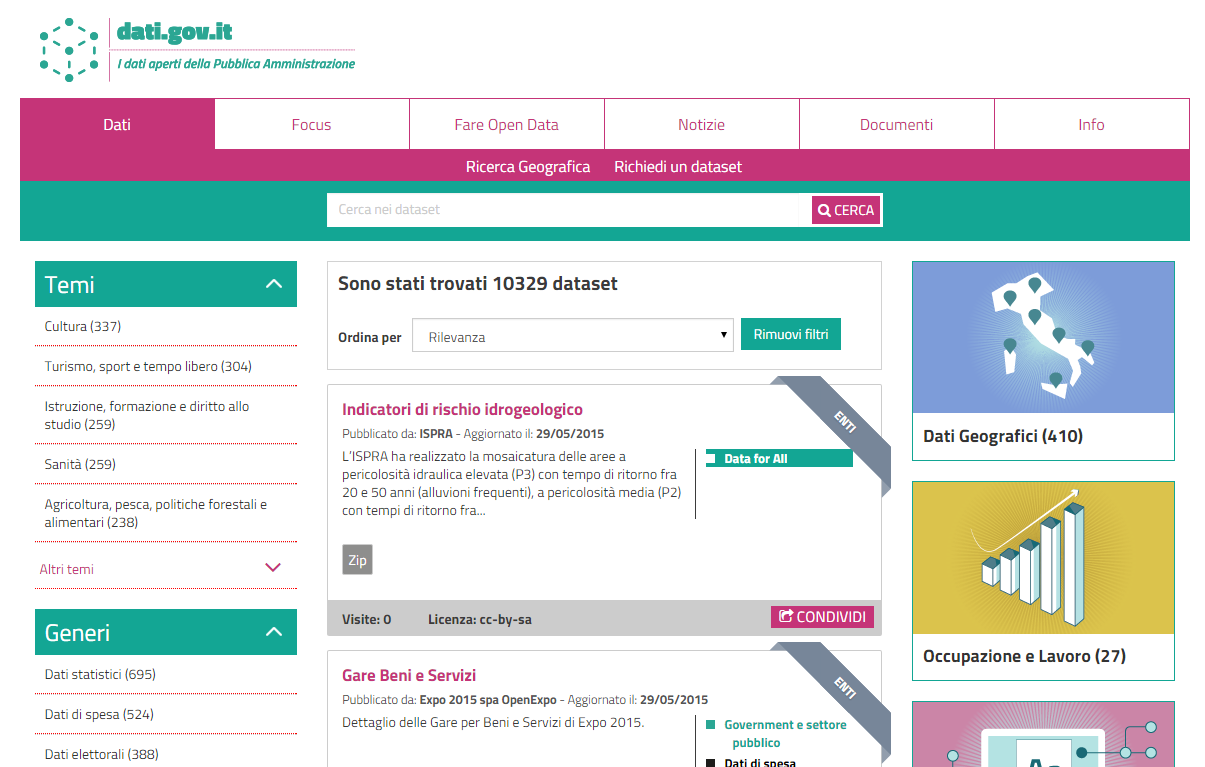The image size is (1205, 767).
Task: Filter by Cultura (337) theme
Action: point(83,326)
